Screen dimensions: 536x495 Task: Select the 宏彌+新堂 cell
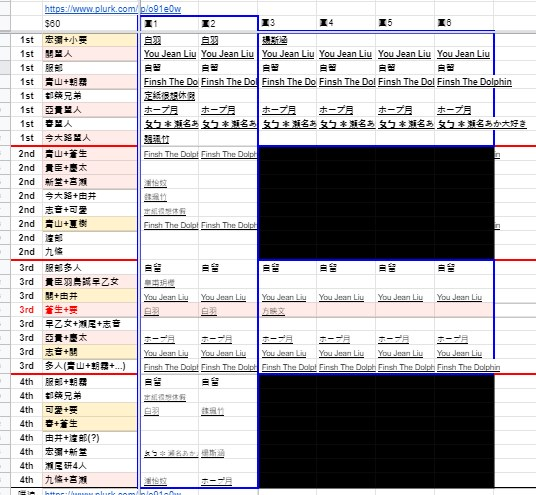tap(90, 452)
